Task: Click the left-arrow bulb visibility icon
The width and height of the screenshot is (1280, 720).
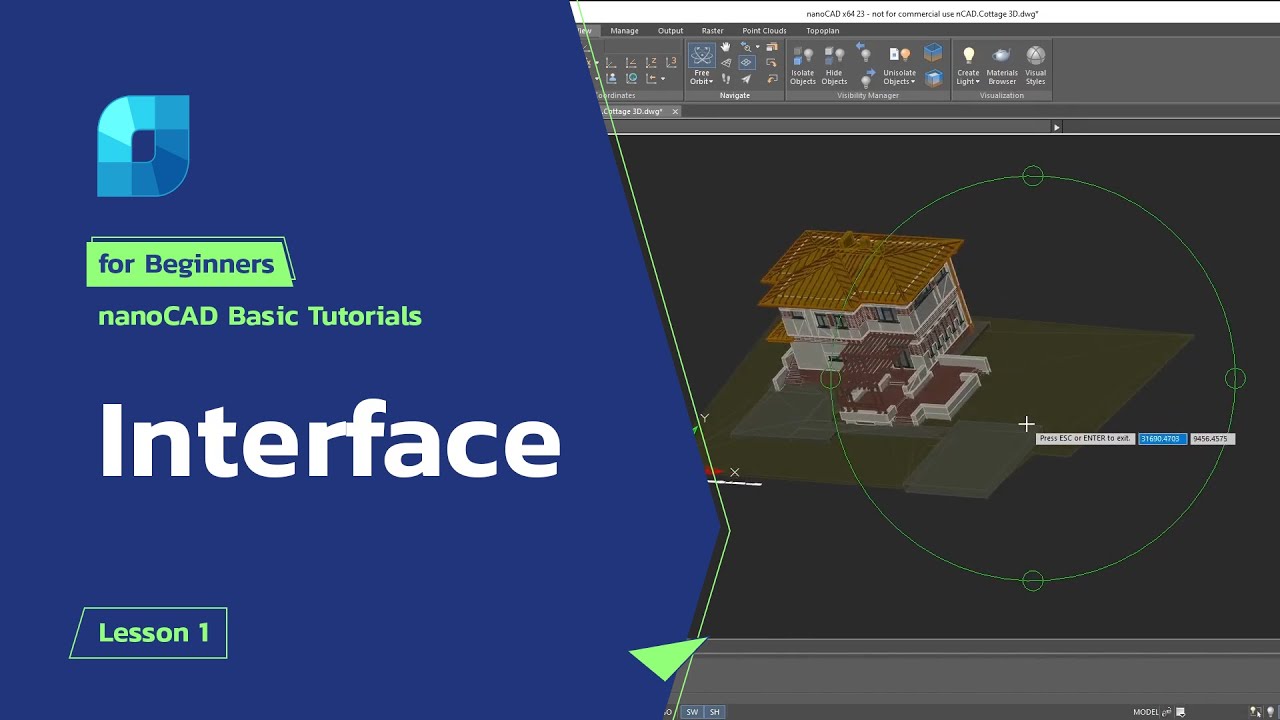Action: pos(864,52)
